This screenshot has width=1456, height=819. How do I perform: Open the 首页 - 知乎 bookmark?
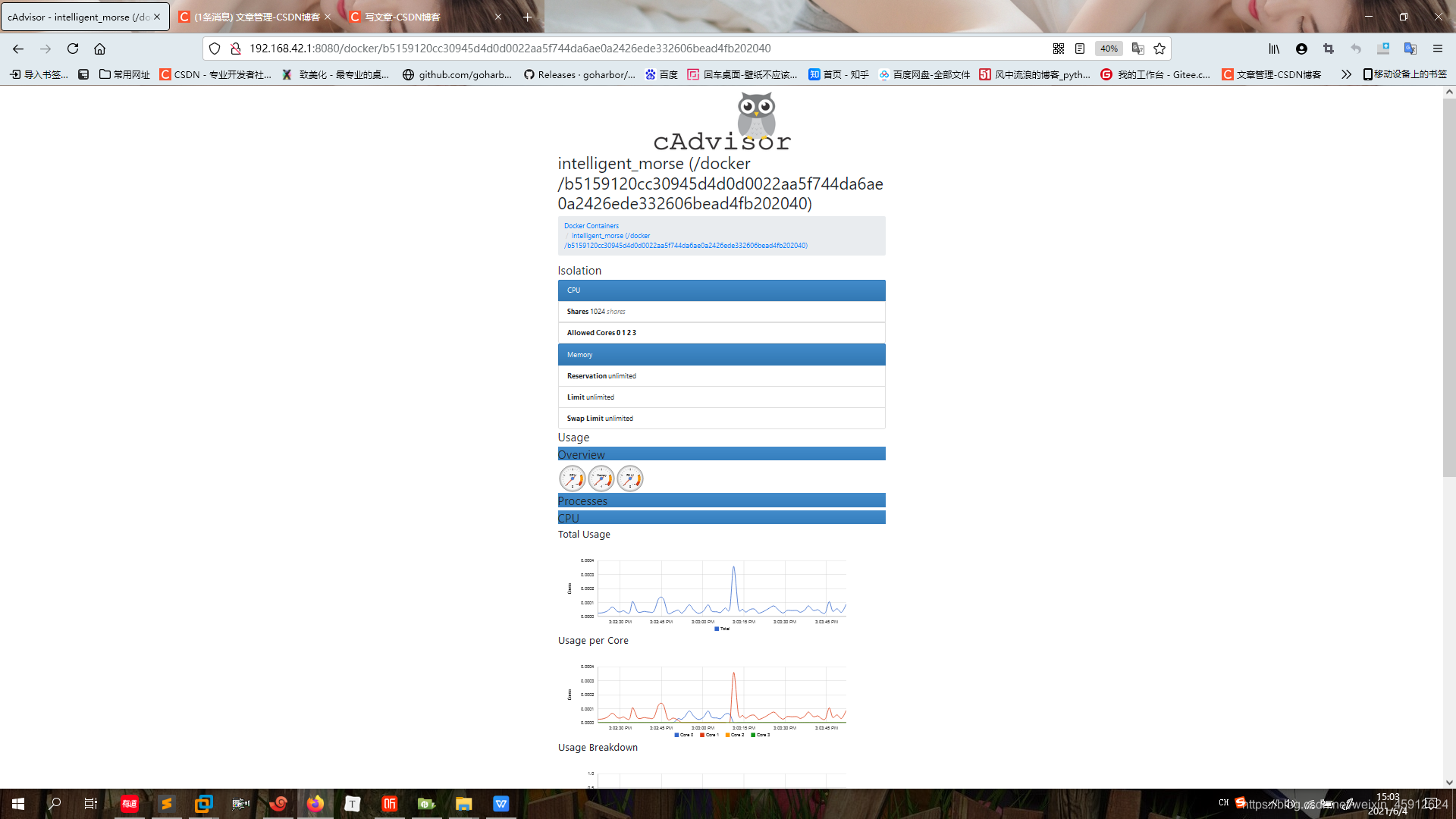click(839, 74)
